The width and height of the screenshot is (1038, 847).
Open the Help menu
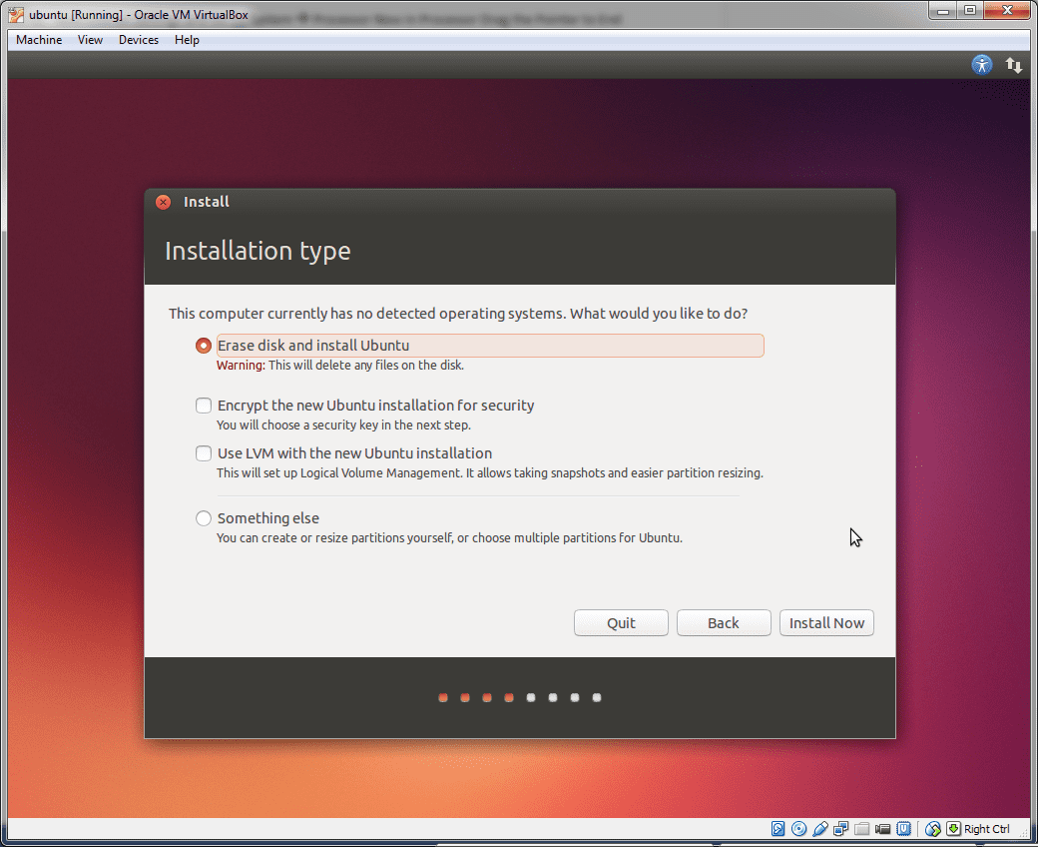187,40
